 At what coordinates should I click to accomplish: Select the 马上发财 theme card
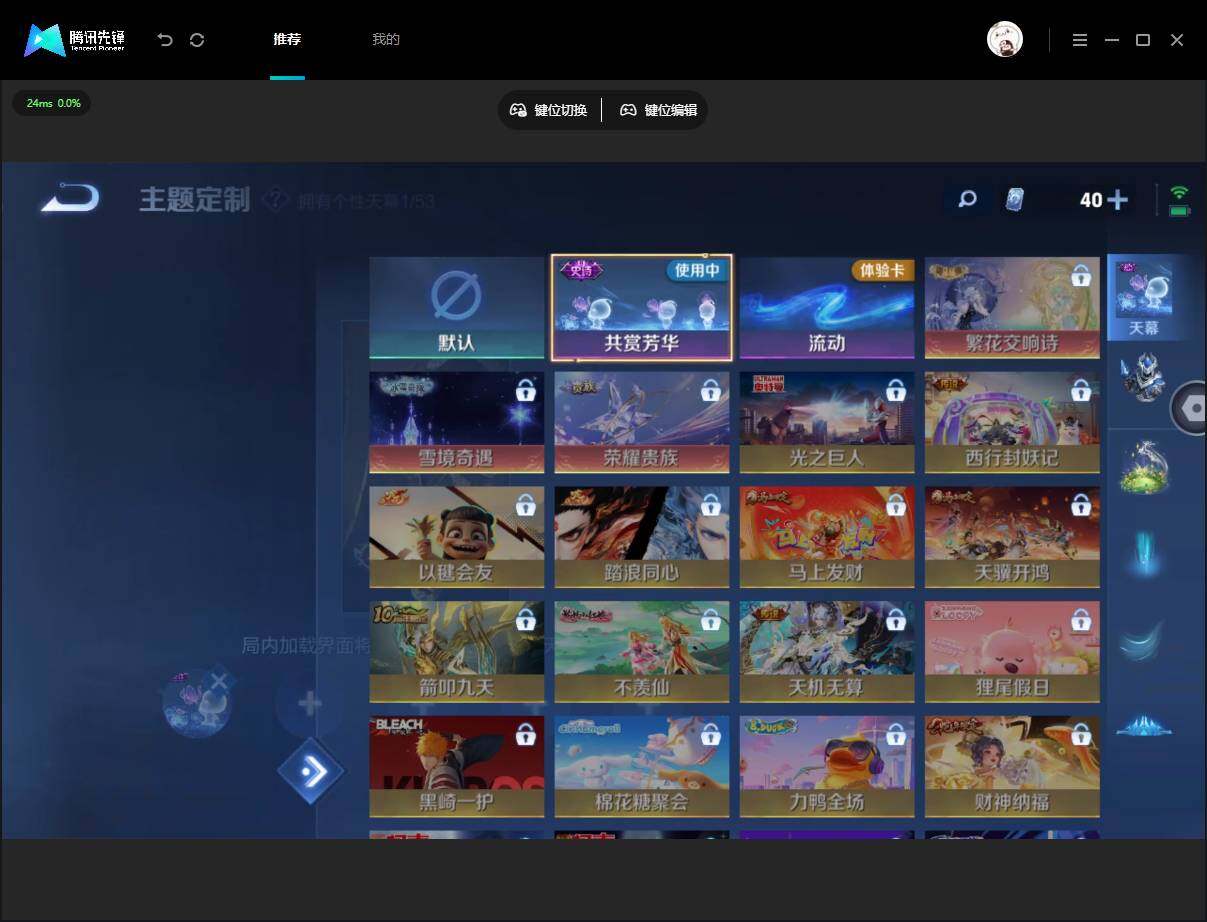pos(827,537)
